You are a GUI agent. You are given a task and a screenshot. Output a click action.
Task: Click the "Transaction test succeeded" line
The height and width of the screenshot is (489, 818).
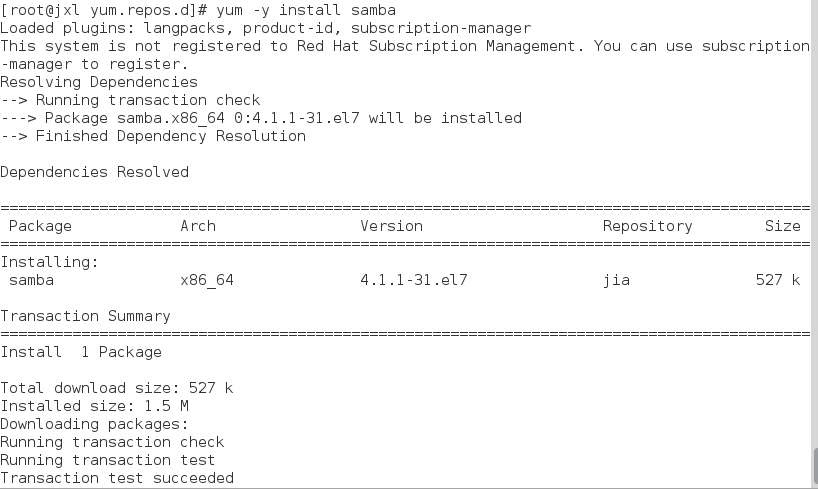pos(117,478)
